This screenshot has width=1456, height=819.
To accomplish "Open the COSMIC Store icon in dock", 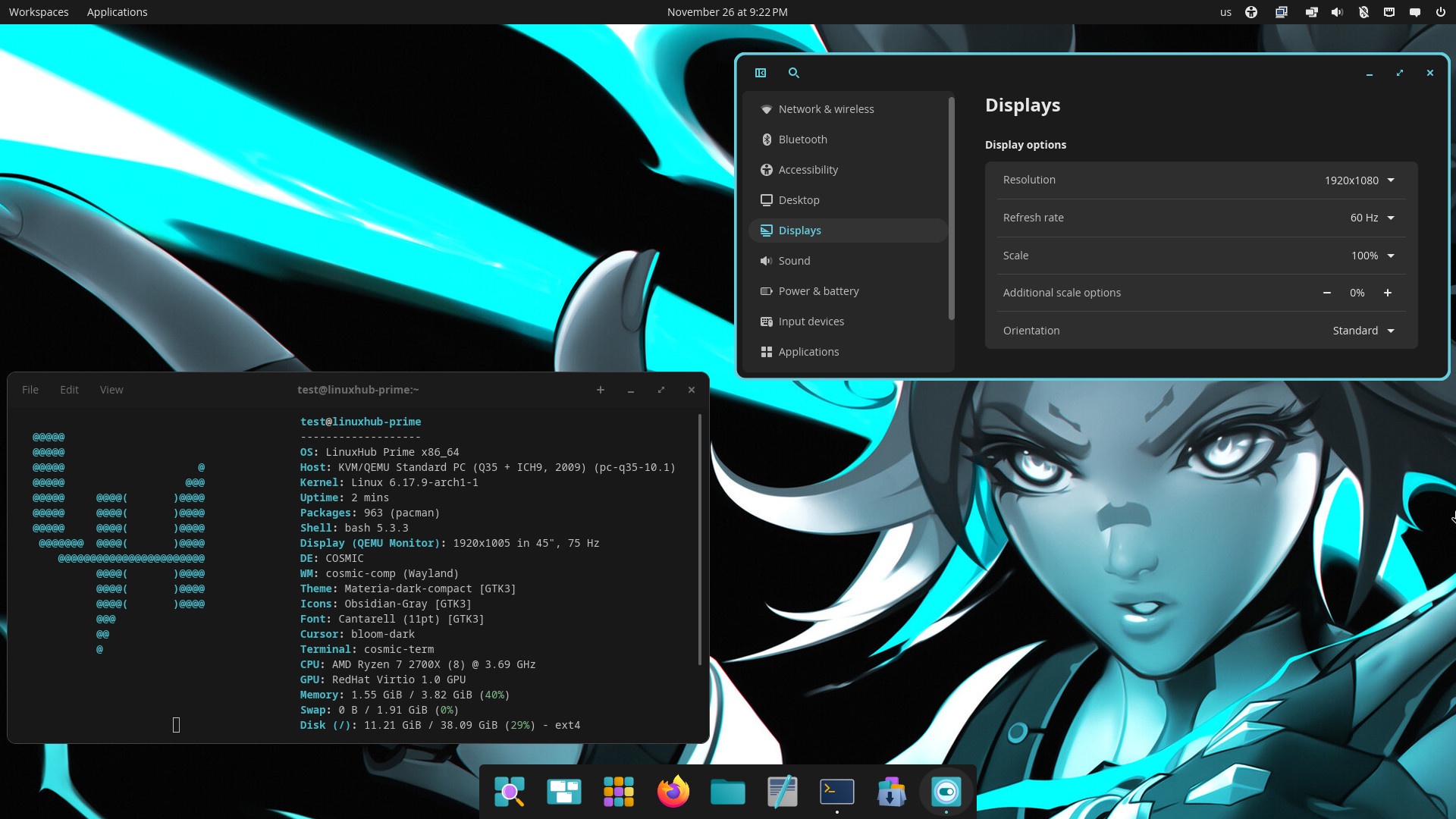I will tap(892, 792).
